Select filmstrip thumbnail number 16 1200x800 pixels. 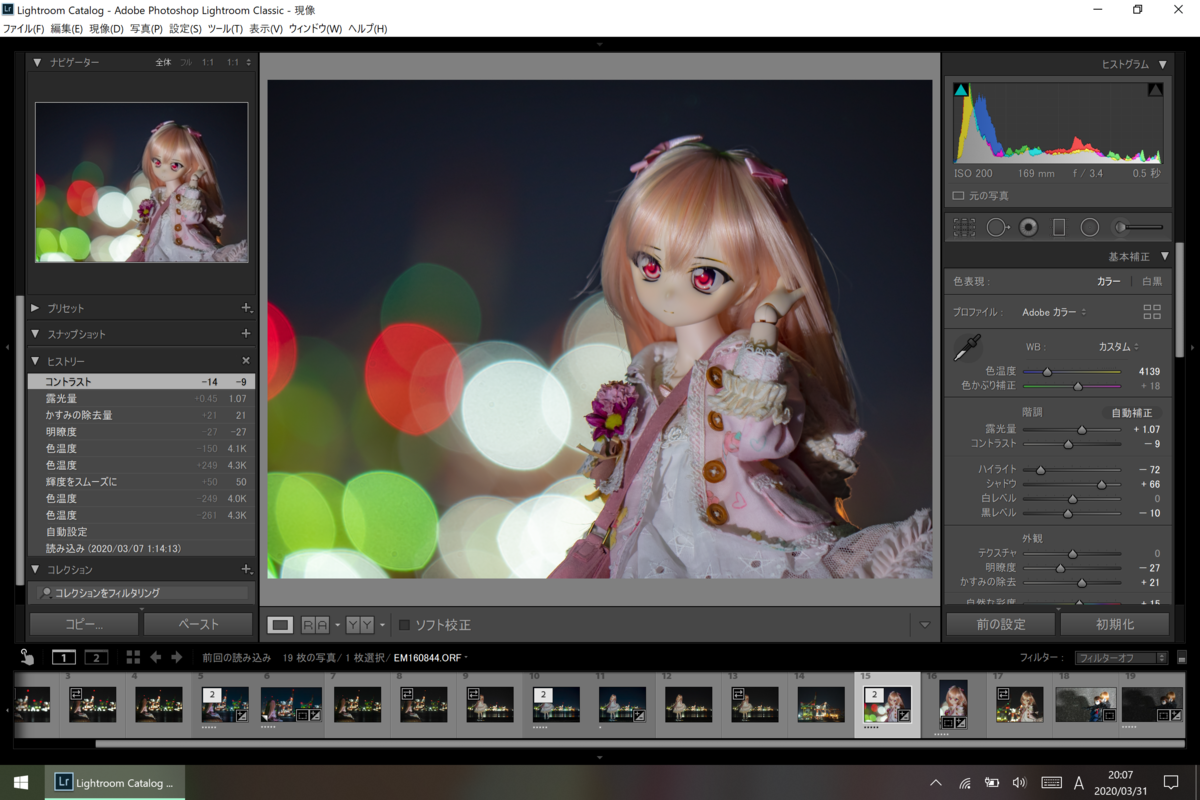pos(953,704)
